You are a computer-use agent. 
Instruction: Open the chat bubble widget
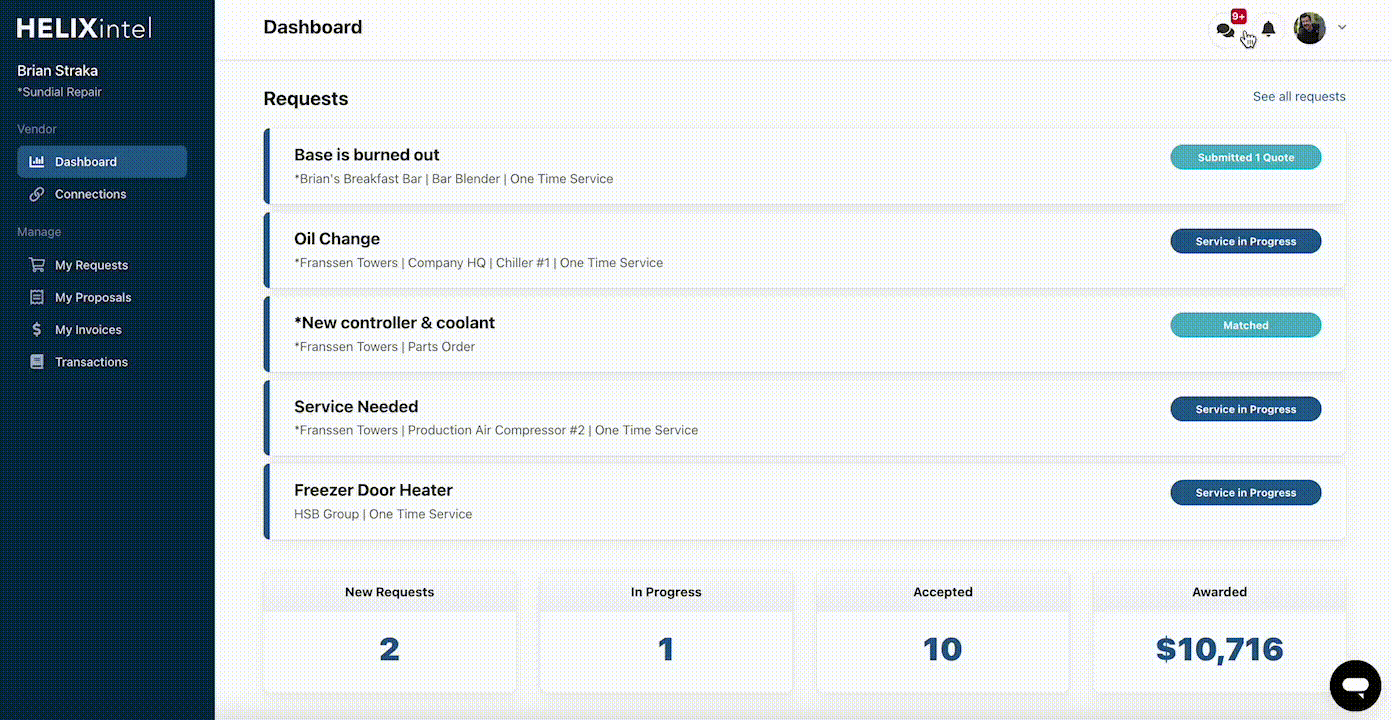pos(1355,685)
